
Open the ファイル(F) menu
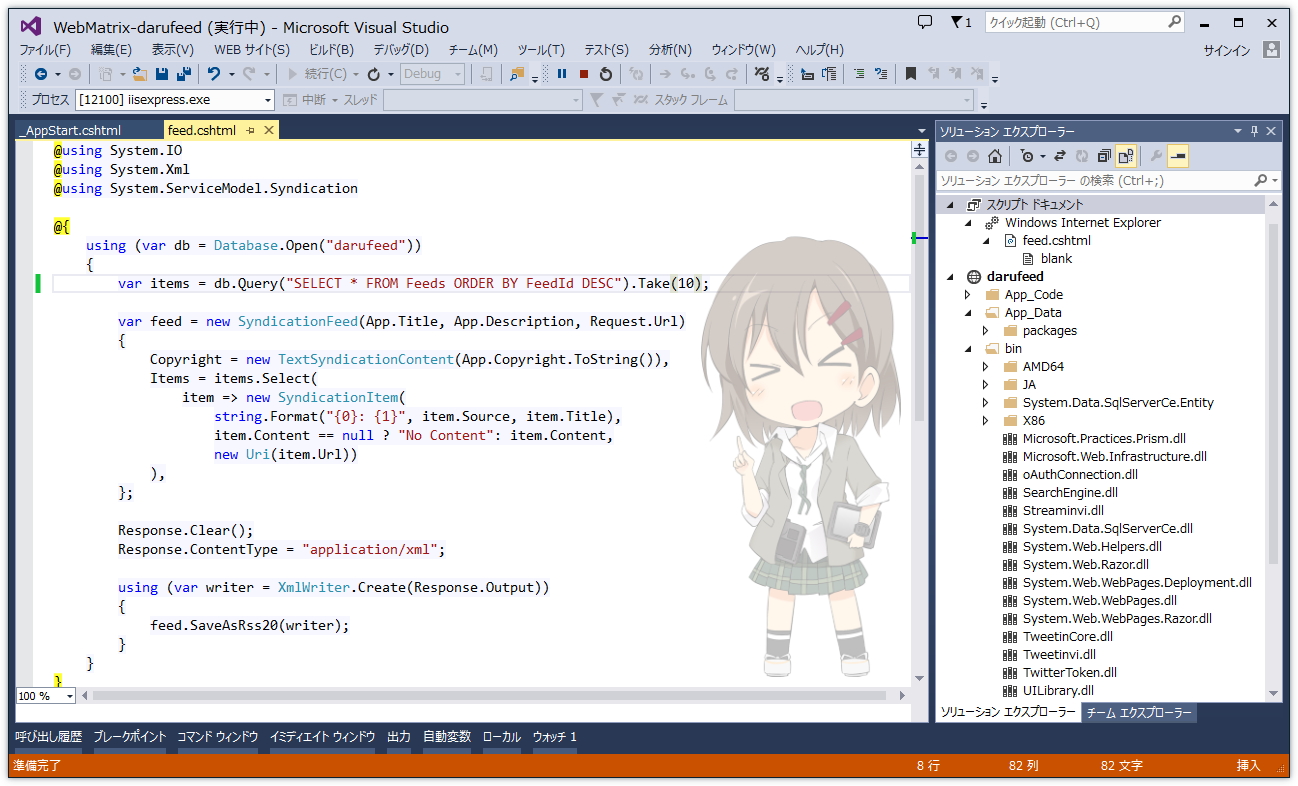[45, 49]
